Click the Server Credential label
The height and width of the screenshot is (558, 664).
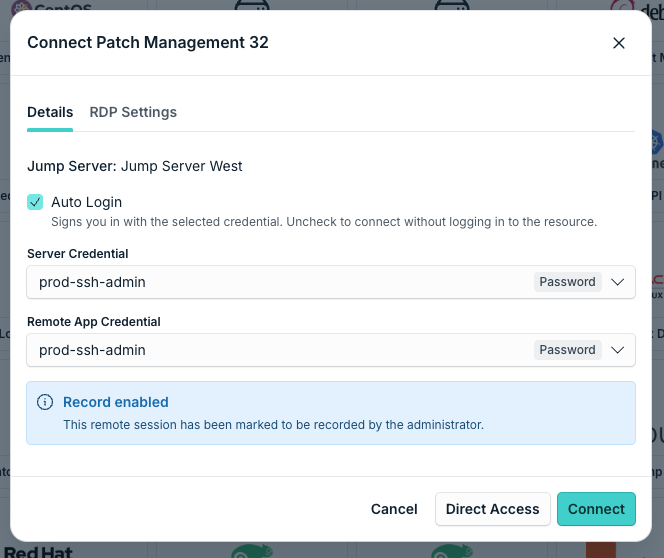point(77,254)
